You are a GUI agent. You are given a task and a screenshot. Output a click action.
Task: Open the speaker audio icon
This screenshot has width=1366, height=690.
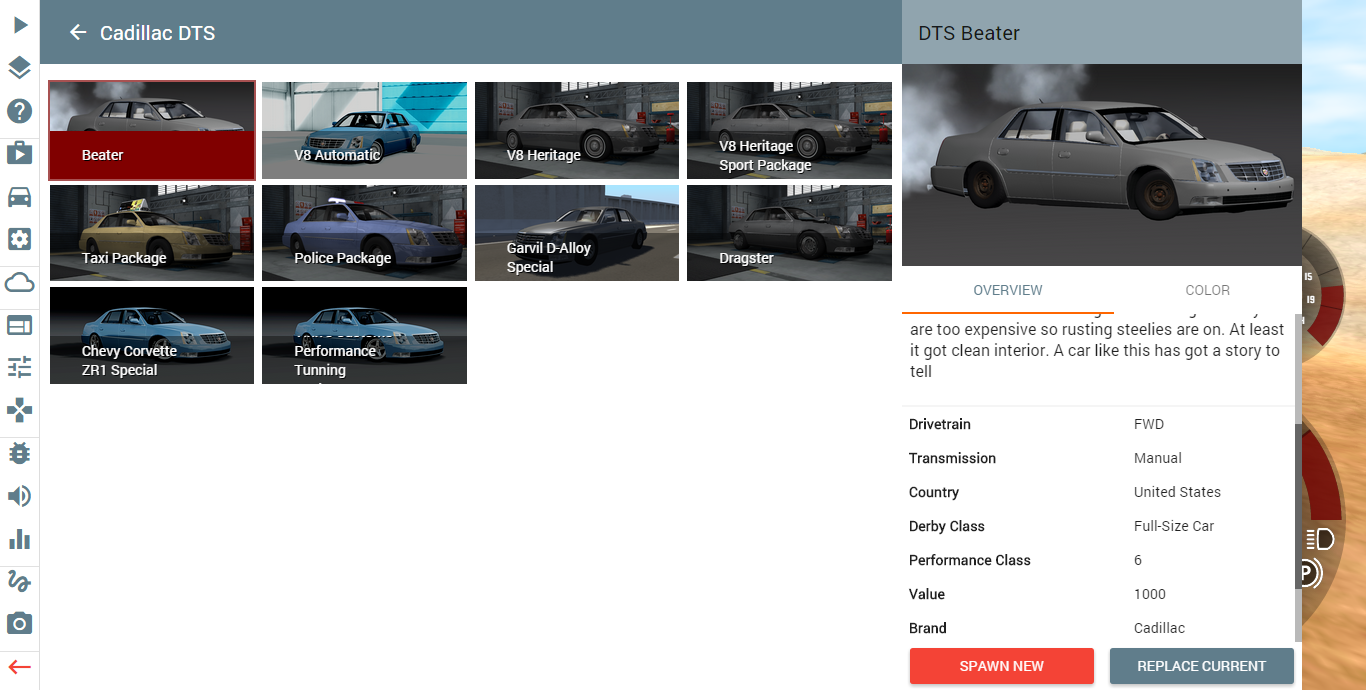tap(19, 496)
